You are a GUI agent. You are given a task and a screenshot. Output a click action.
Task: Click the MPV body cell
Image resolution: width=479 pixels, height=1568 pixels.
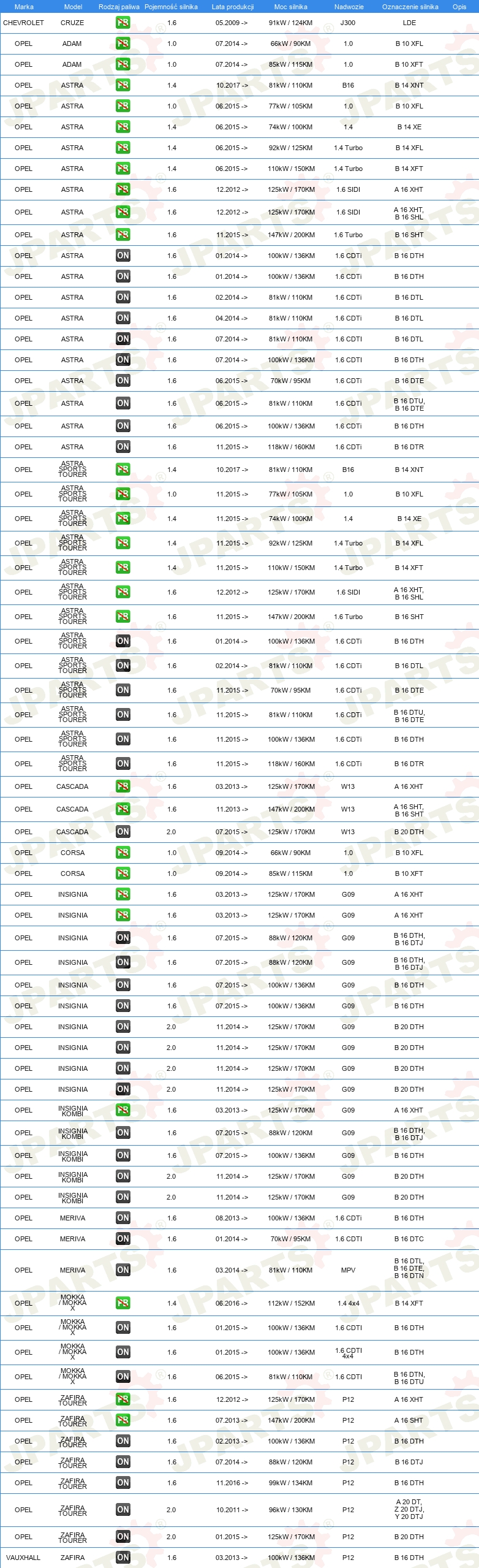348,1270
